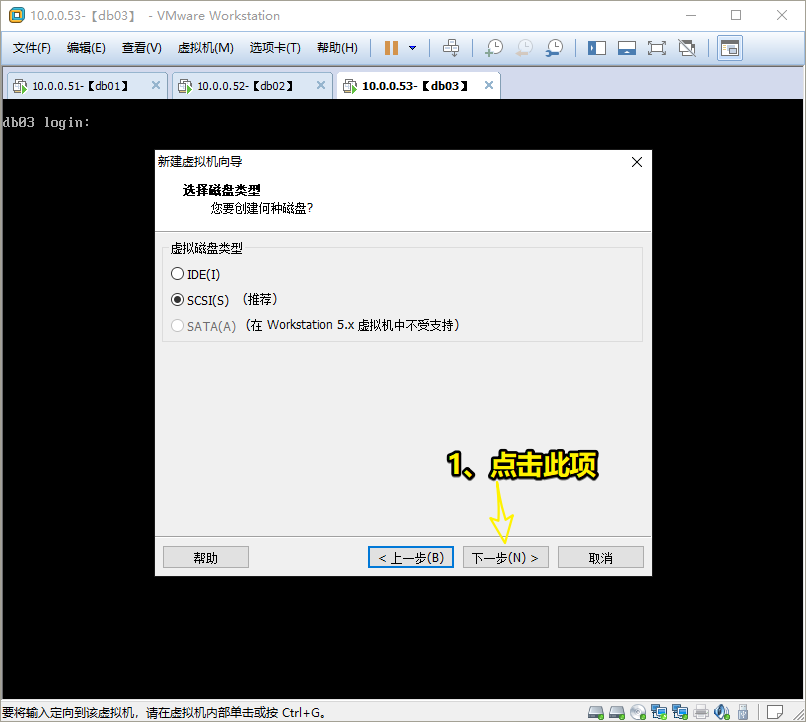
Task: Click the 下一步(N) > button
Action: point(505,557)
